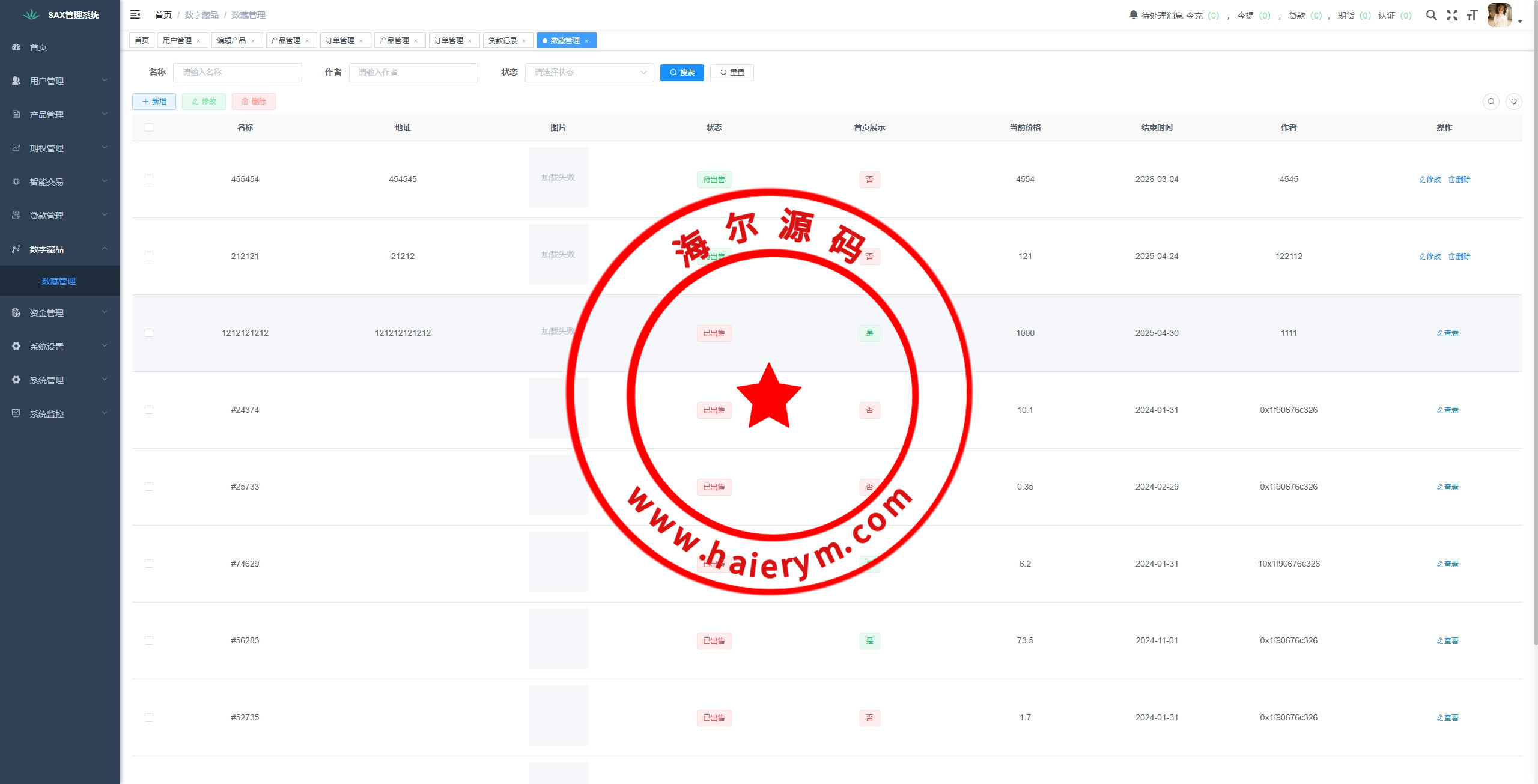This screenshot has height=784, width=1538.
Task: Toggle fullscreen mode icon
Action: pyautogui.click(x=1451, y=15)
